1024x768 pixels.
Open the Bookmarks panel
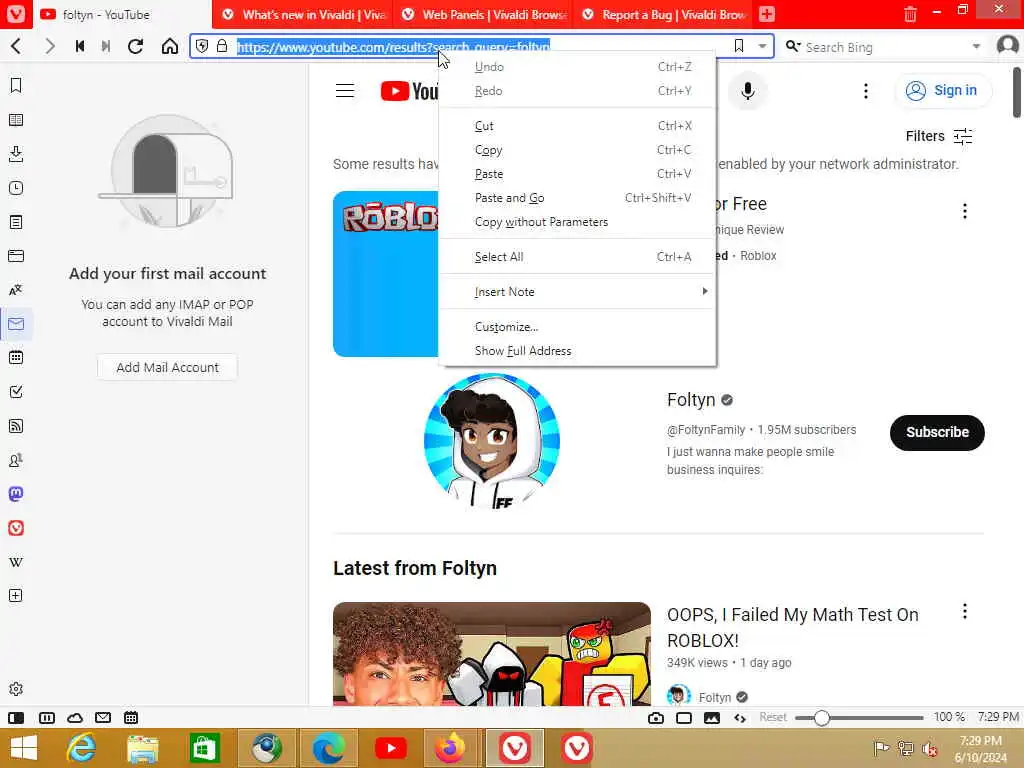[16, 86]
